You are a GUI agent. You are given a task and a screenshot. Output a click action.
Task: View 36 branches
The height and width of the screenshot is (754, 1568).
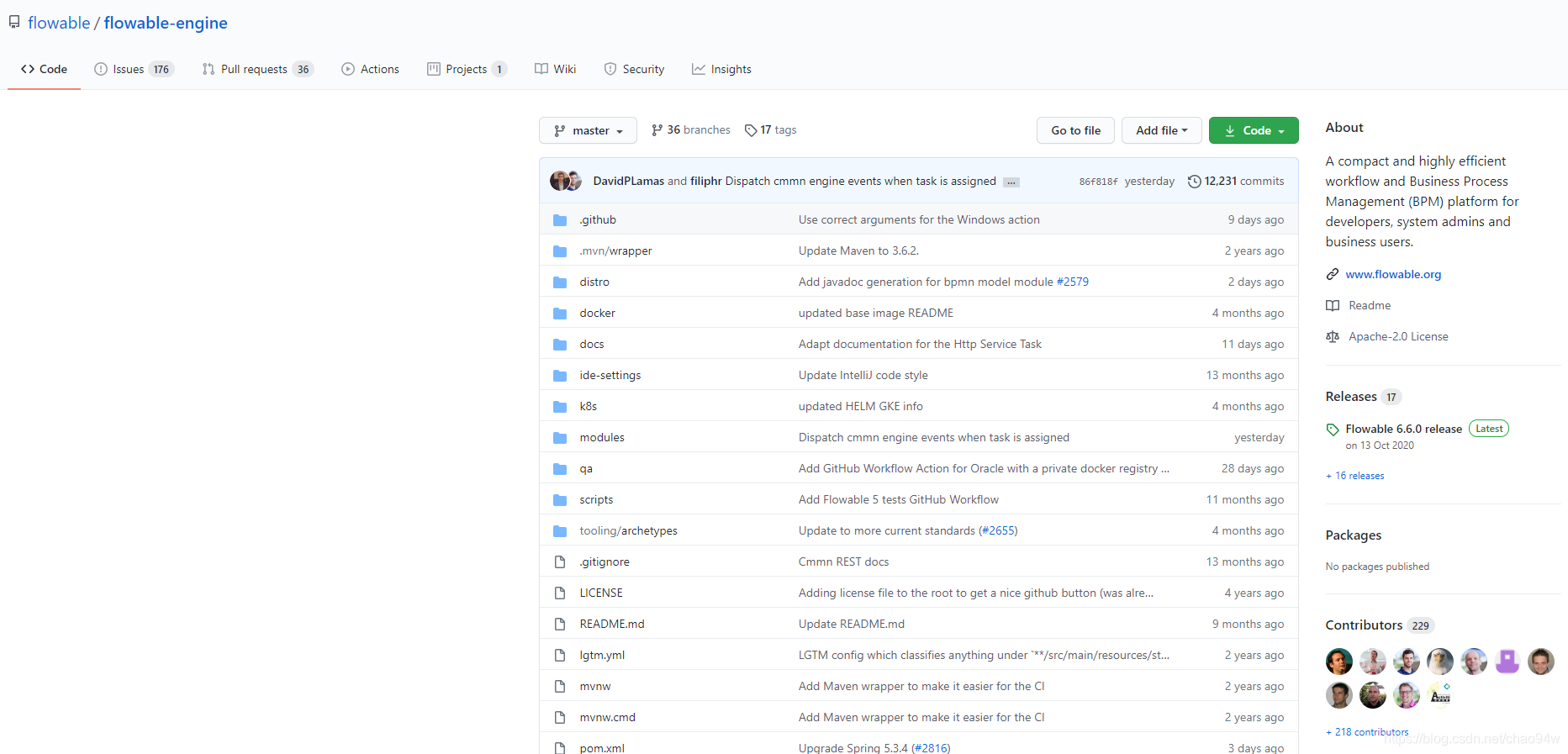(x=691, y=130)
